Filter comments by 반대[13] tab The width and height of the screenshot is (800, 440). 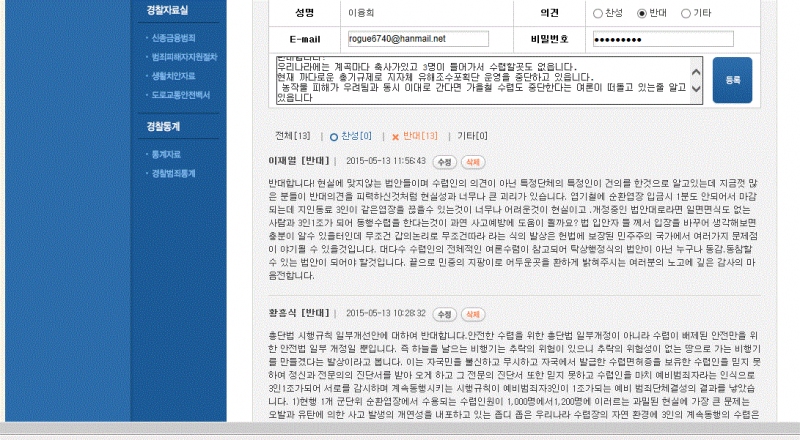415,136
